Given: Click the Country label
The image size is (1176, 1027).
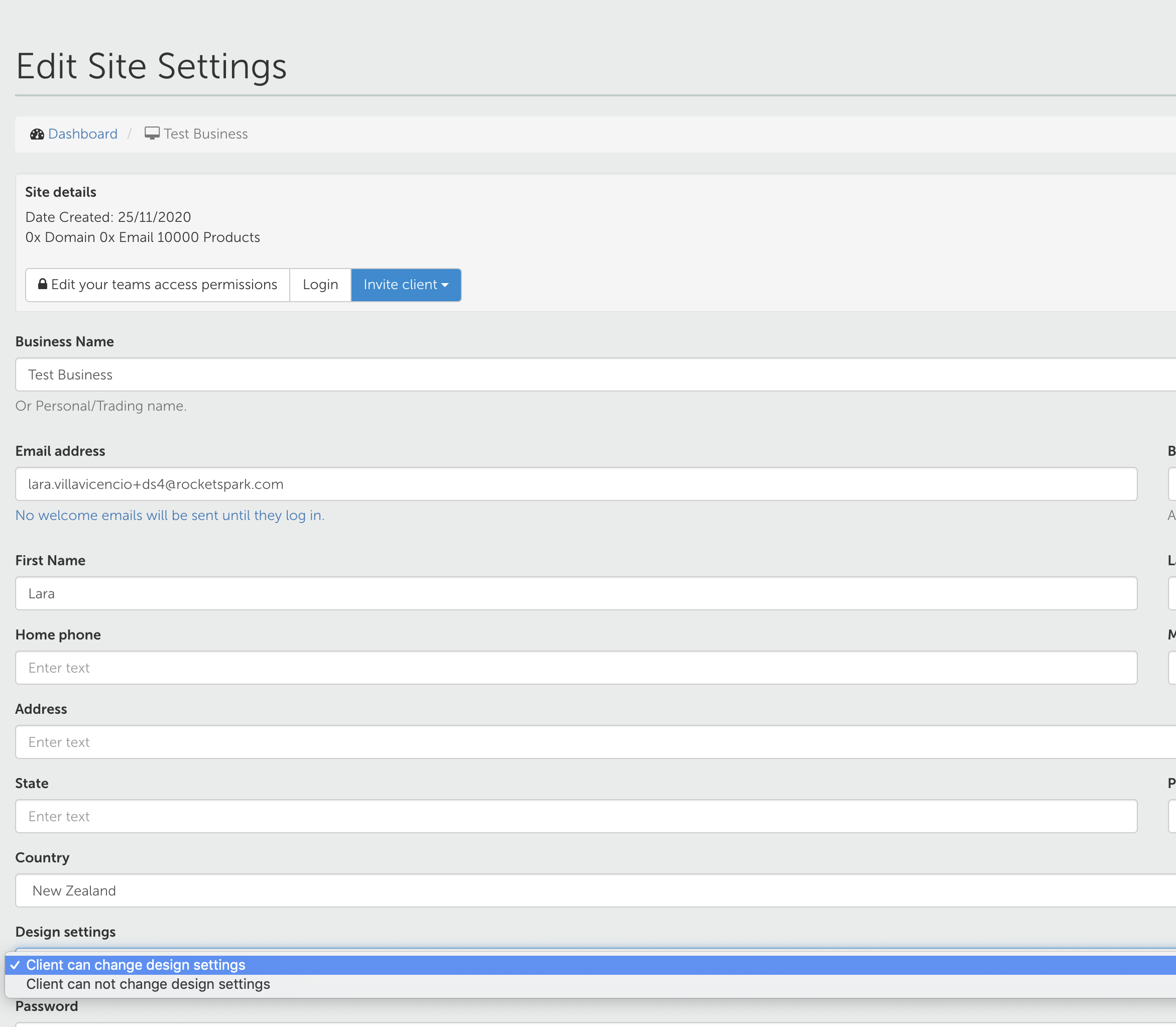Looking at the screenshot, I should [42, 858].
